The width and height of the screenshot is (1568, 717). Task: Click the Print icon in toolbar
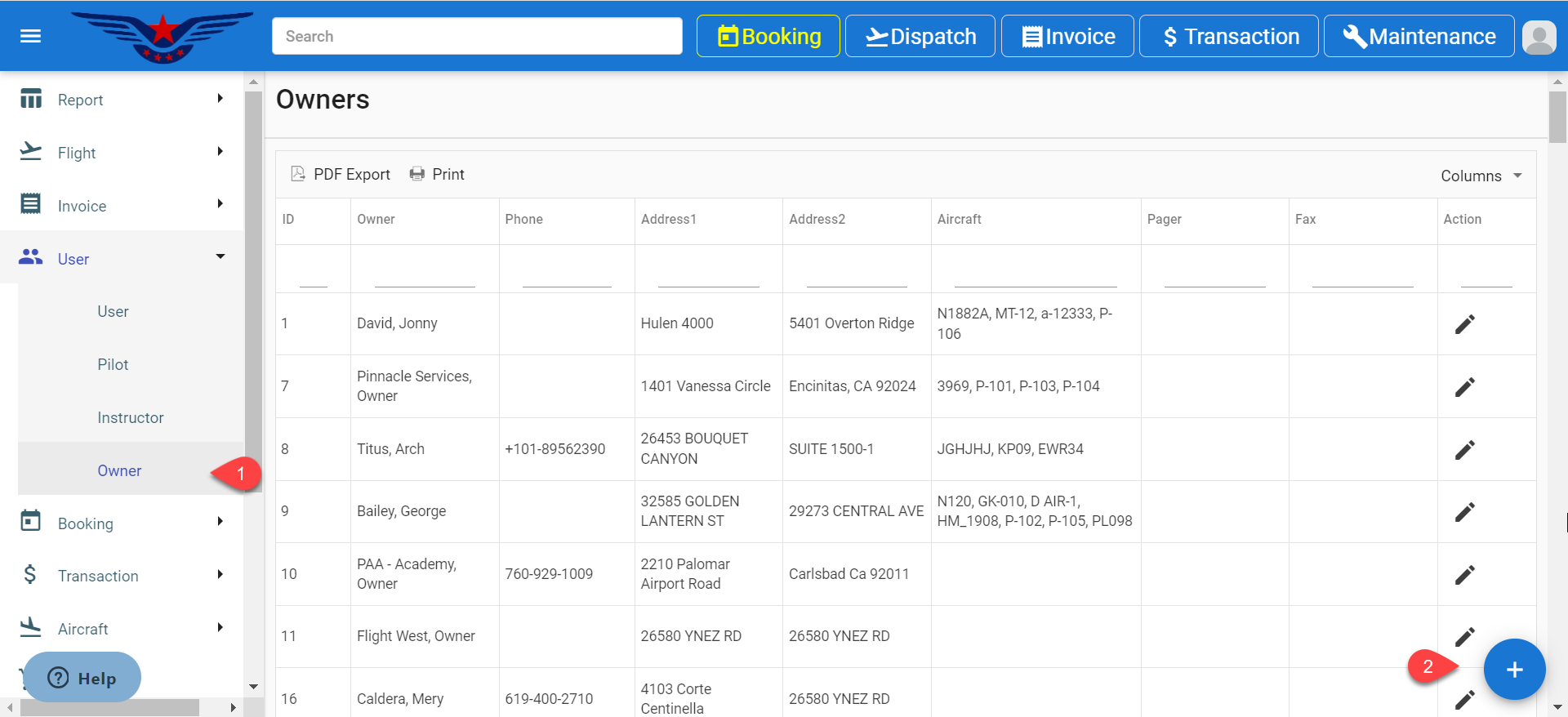coord(417,174)
